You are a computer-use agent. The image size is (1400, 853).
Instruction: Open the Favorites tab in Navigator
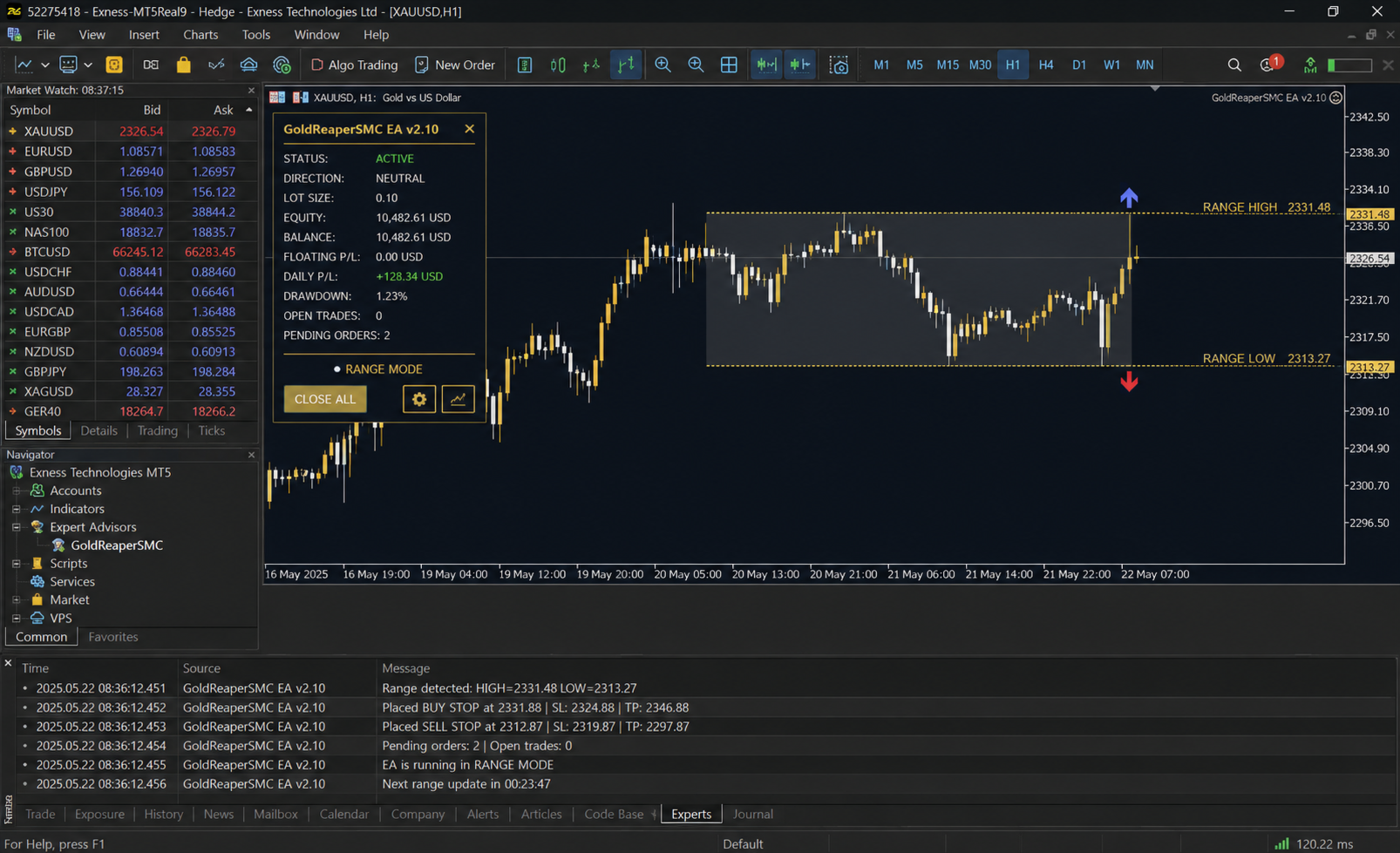[113, 637]
